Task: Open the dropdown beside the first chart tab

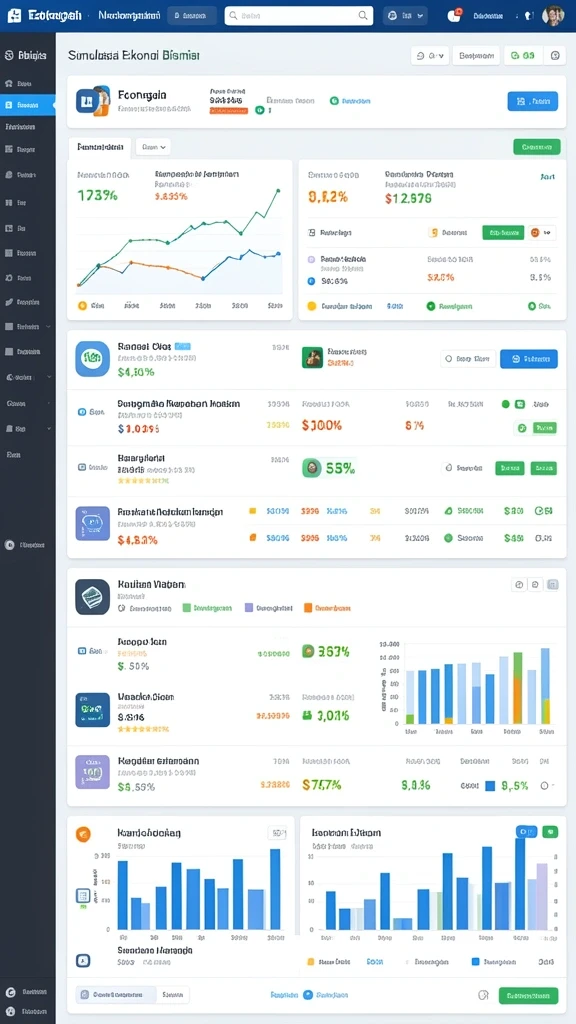Action: click(x=153, y=148)
